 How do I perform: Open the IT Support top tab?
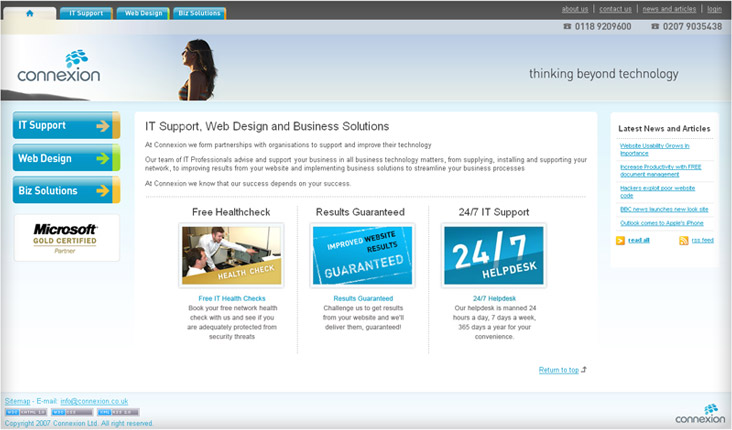tap(85, 14)
